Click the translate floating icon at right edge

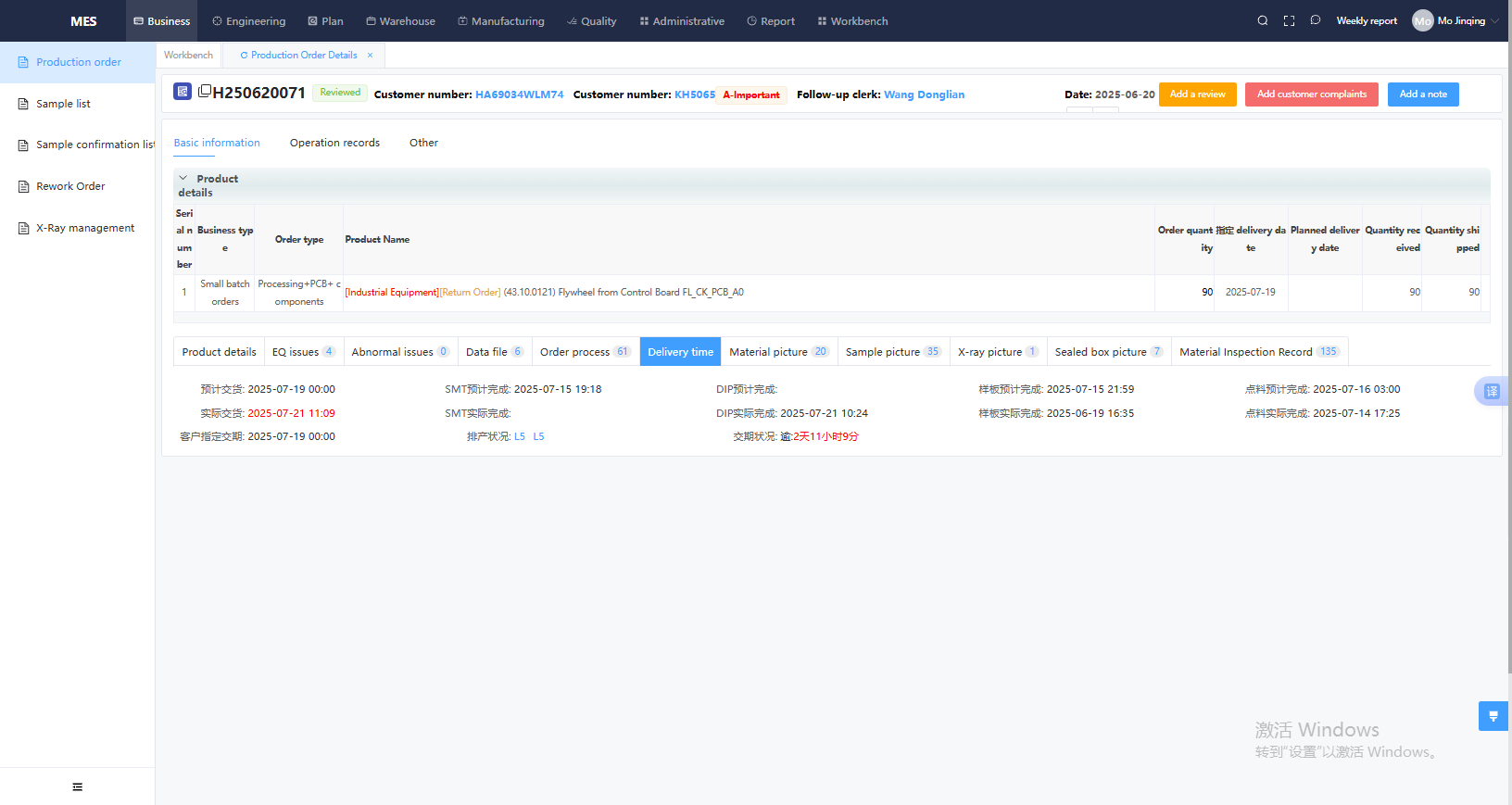tap(1492, 391)
